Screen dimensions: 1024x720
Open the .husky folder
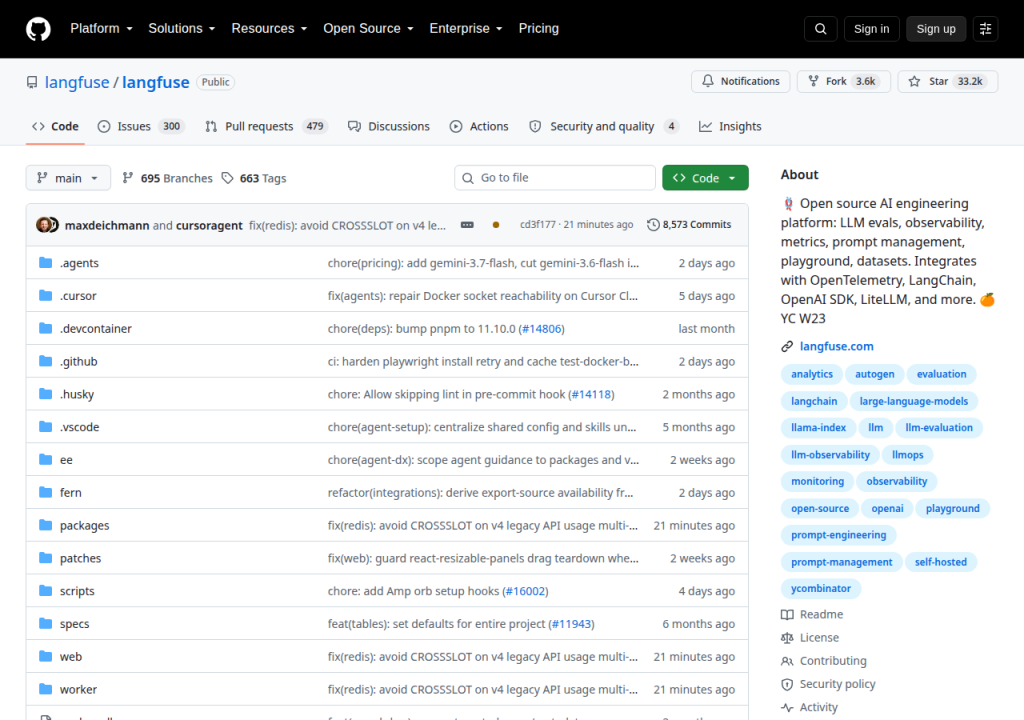pyautogui.click(x=77, y=394)
